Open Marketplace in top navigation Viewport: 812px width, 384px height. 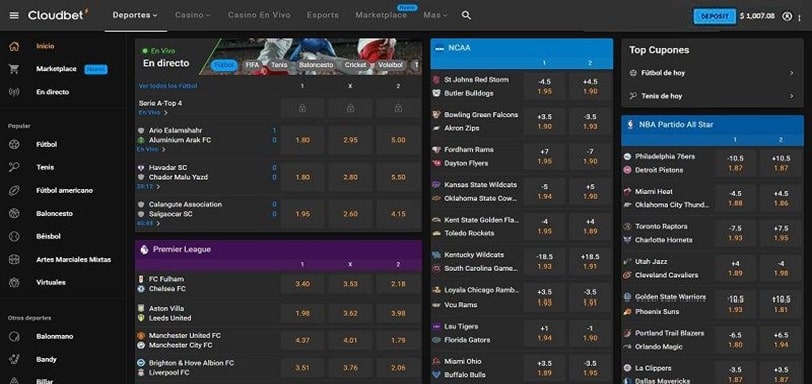point(381,16)
